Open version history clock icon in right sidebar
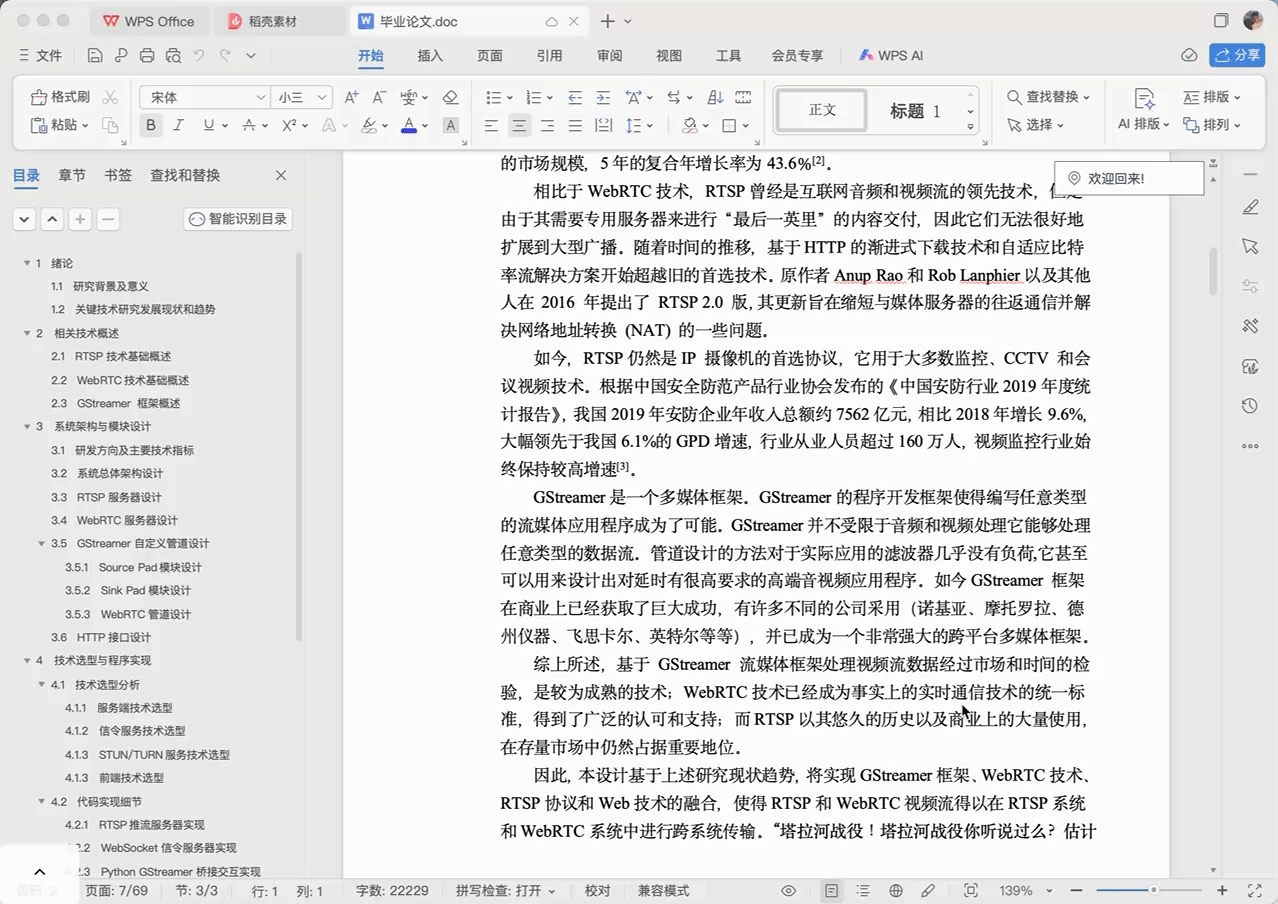Screen dimensions: 1278x904 tap(1250, 406)
